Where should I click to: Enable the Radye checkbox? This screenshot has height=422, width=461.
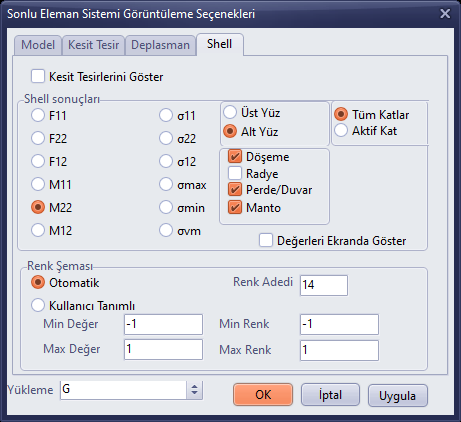[235, 173]
